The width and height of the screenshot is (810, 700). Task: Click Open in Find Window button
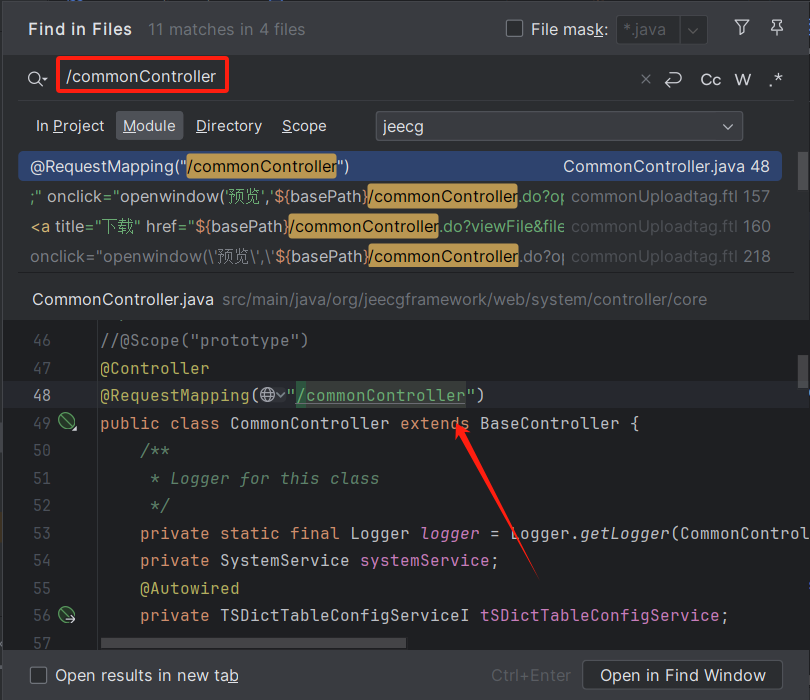tap(682, 675)
